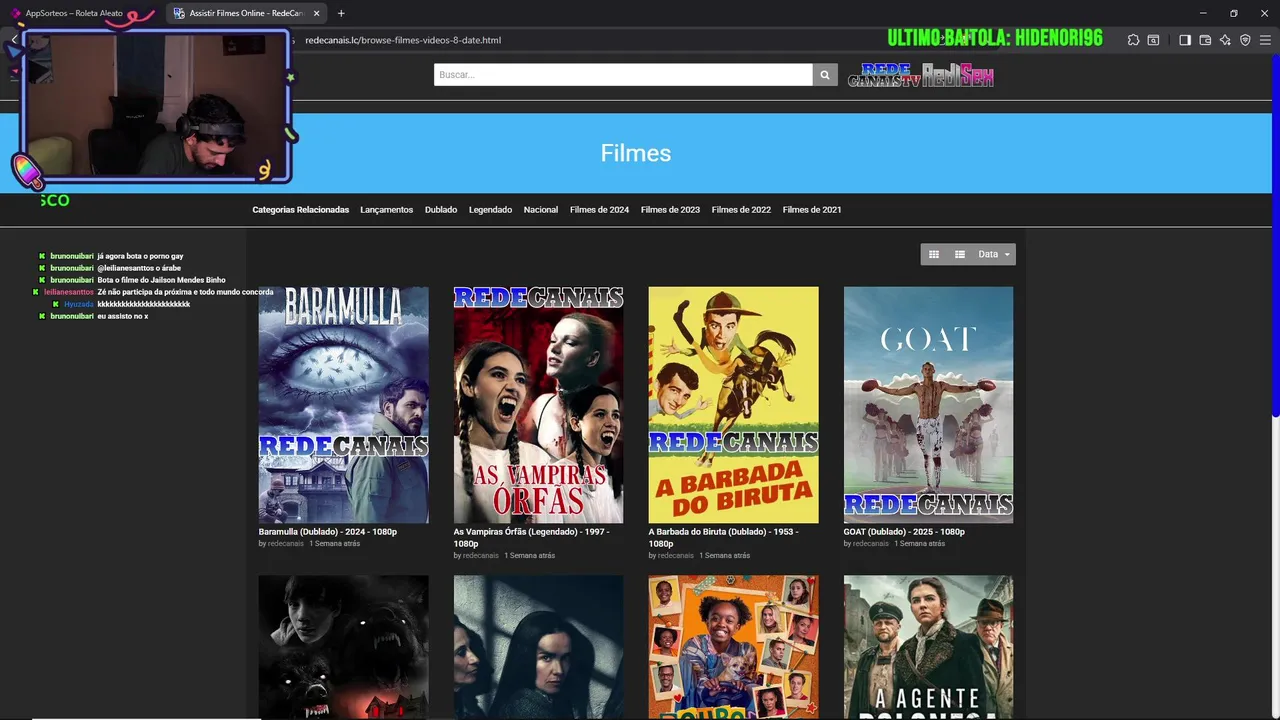Viewport: 1280px width, 720px height.
Task: Open the browser hamburger menu
Action: click(1265, 40)
